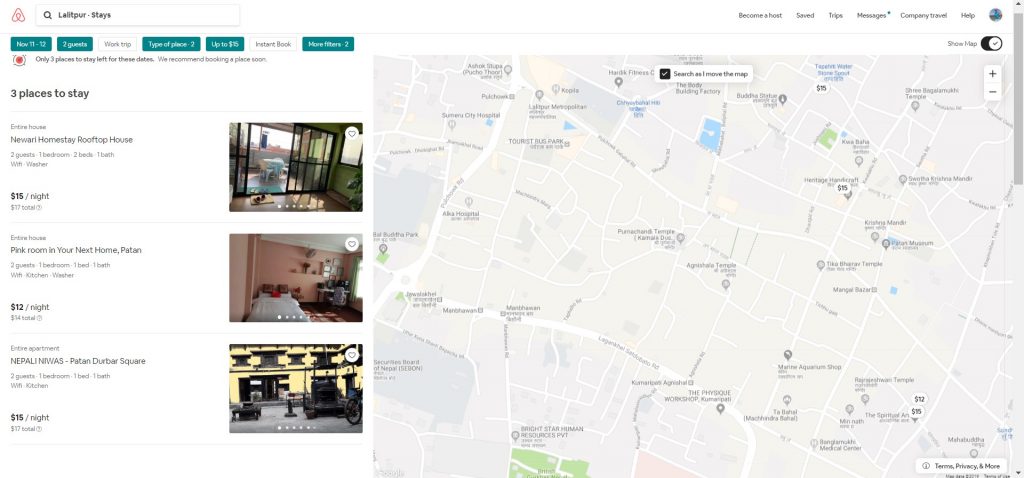Toggle the Show Map switch off
Viewport: 1024px width, 478px height.
[x=991, y=44]
